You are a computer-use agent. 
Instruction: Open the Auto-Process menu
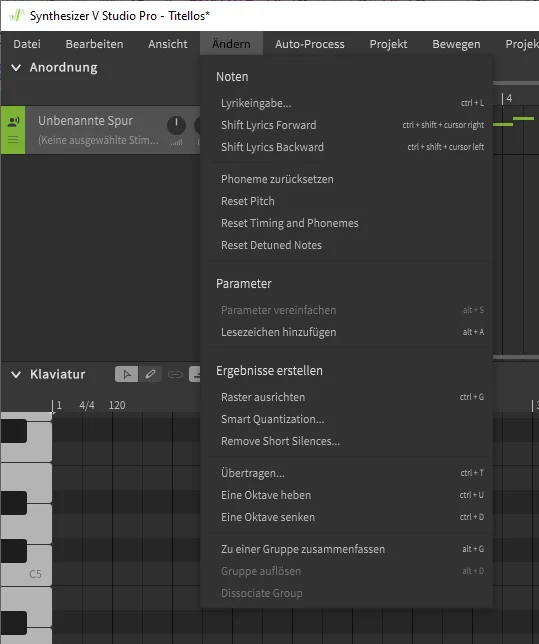[x=310, y=44]
